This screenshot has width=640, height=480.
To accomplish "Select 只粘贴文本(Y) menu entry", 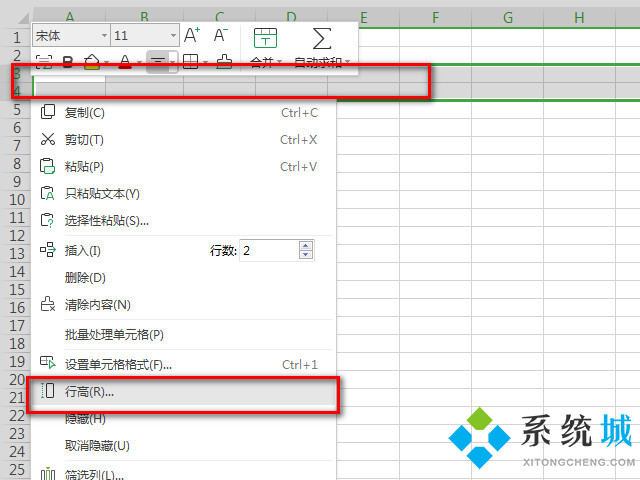I will click(x=183, y=193).
